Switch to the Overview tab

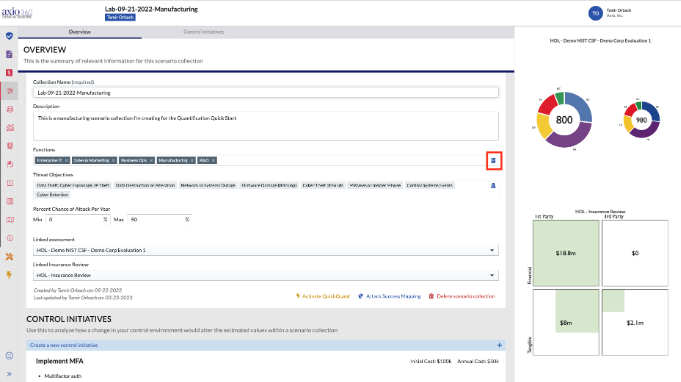[x=80, y=32]
